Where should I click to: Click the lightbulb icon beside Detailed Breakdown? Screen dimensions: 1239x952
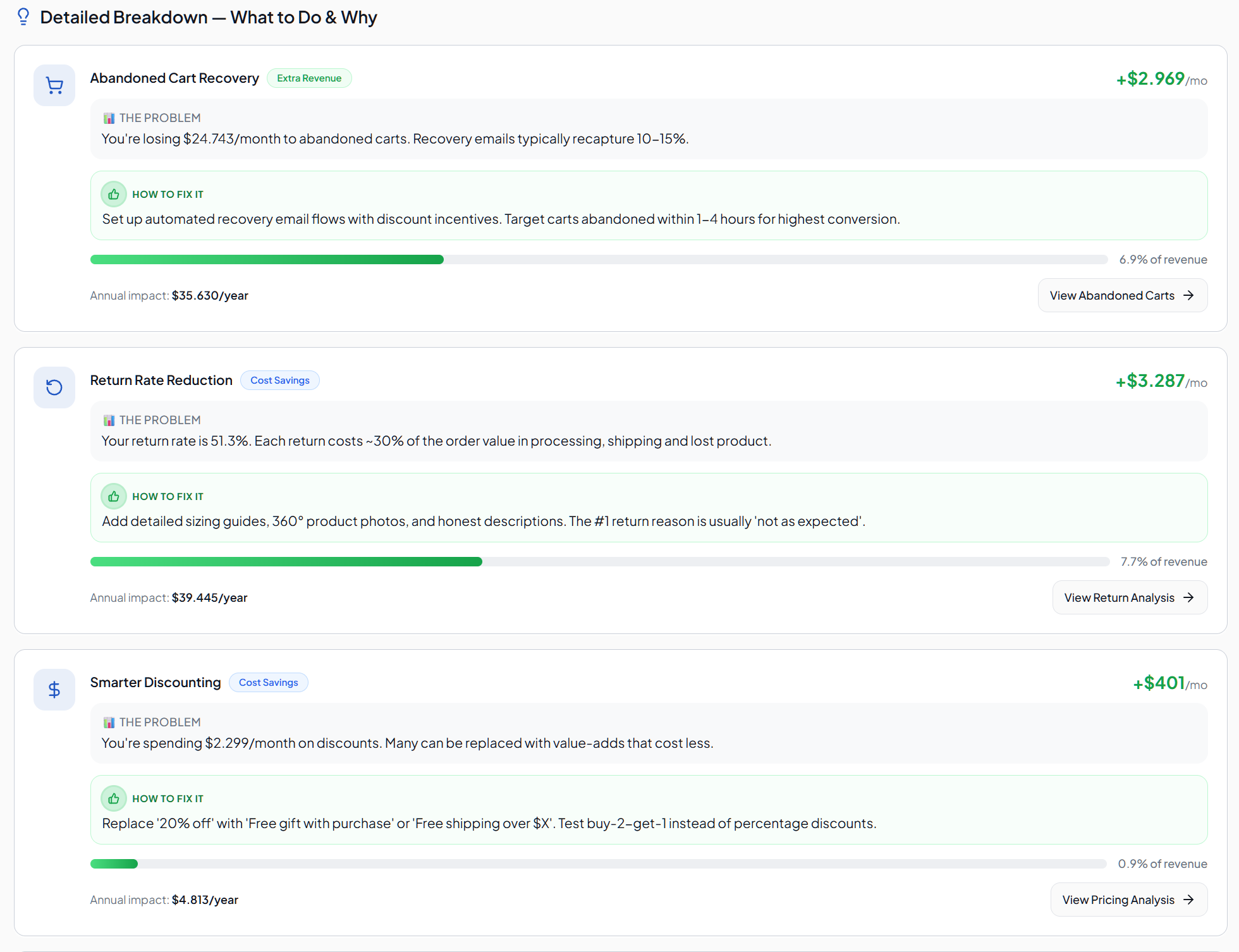coord(23,17)
